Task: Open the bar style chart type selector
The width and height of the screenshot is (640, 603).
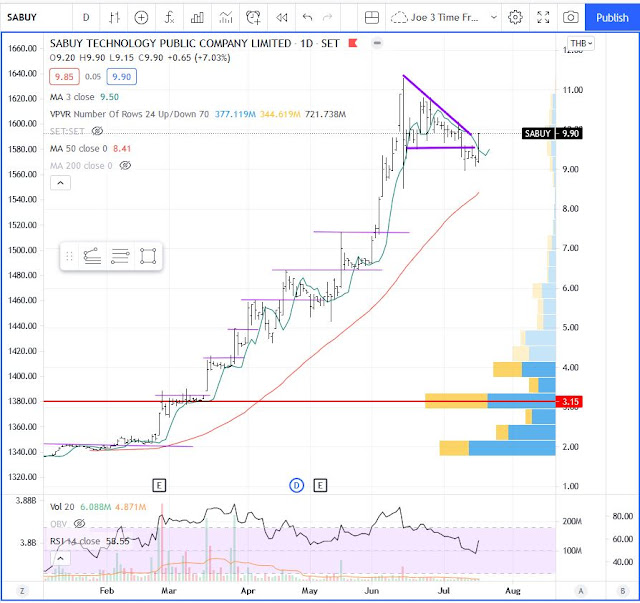Action: point(115,18)
